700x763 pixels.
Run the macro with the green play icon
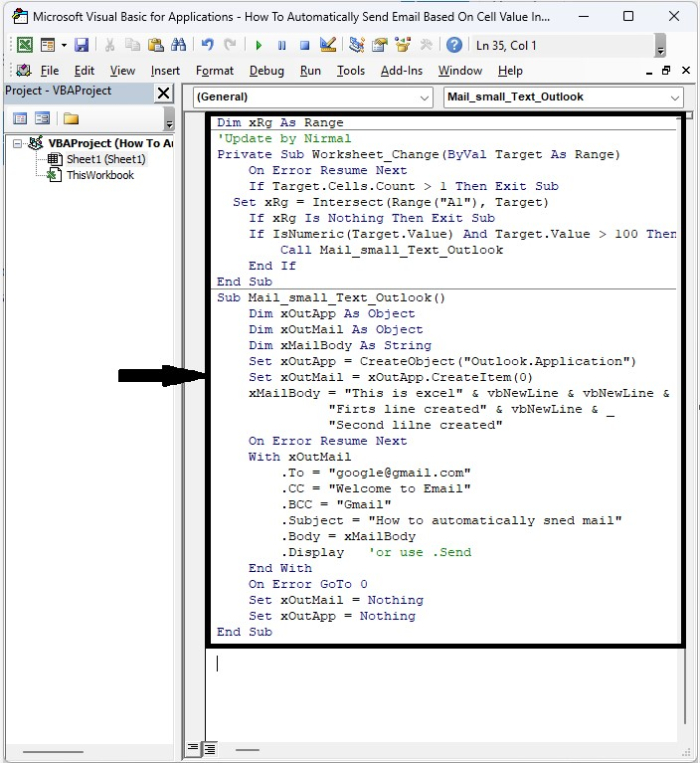(x=258, y=45)
